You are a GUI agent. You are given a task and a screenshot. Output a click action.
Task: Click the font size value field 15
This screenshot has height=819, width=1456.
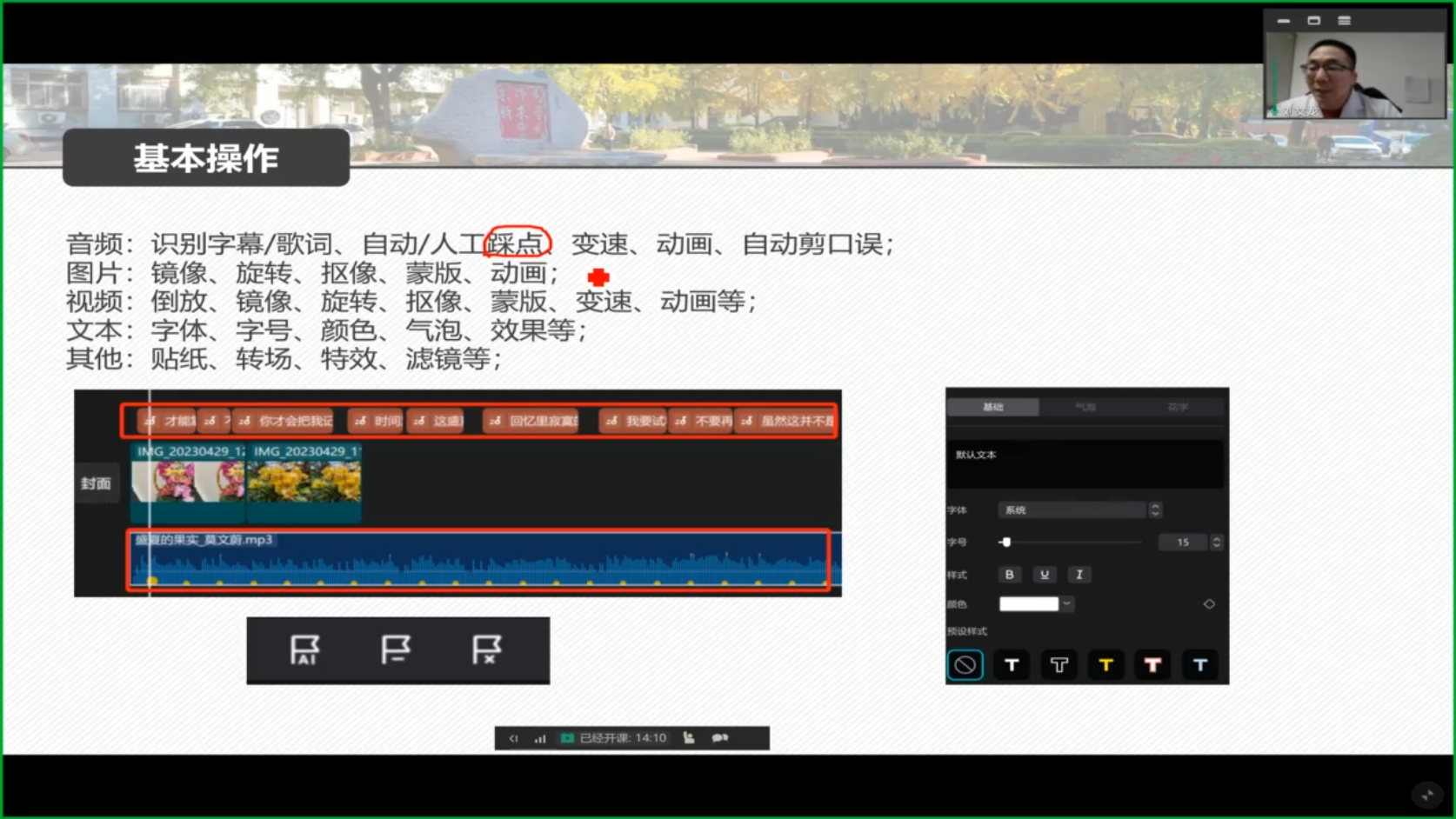(1183, 543)
